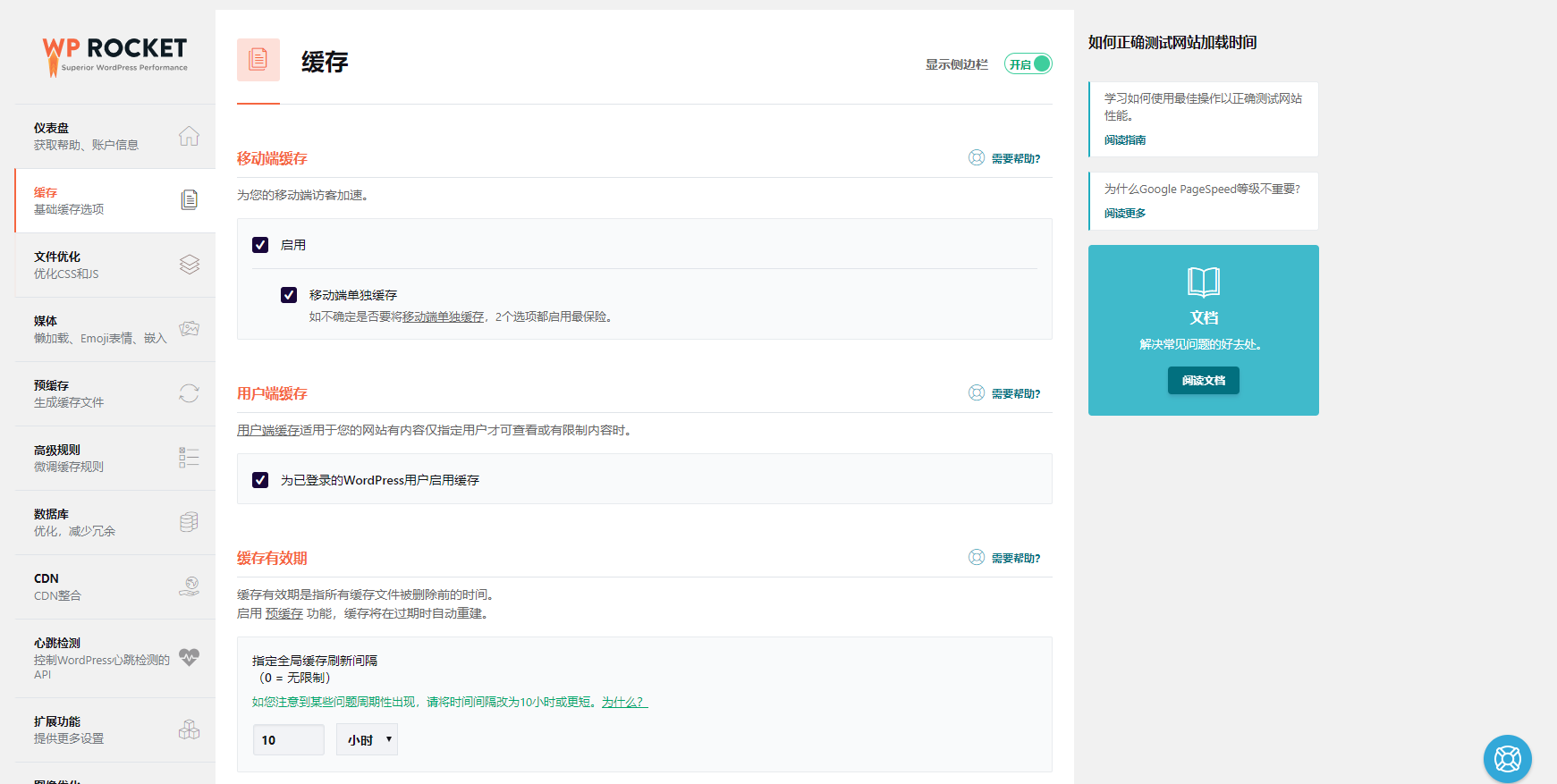Click the file optimization layers icon

coord(189,265)
